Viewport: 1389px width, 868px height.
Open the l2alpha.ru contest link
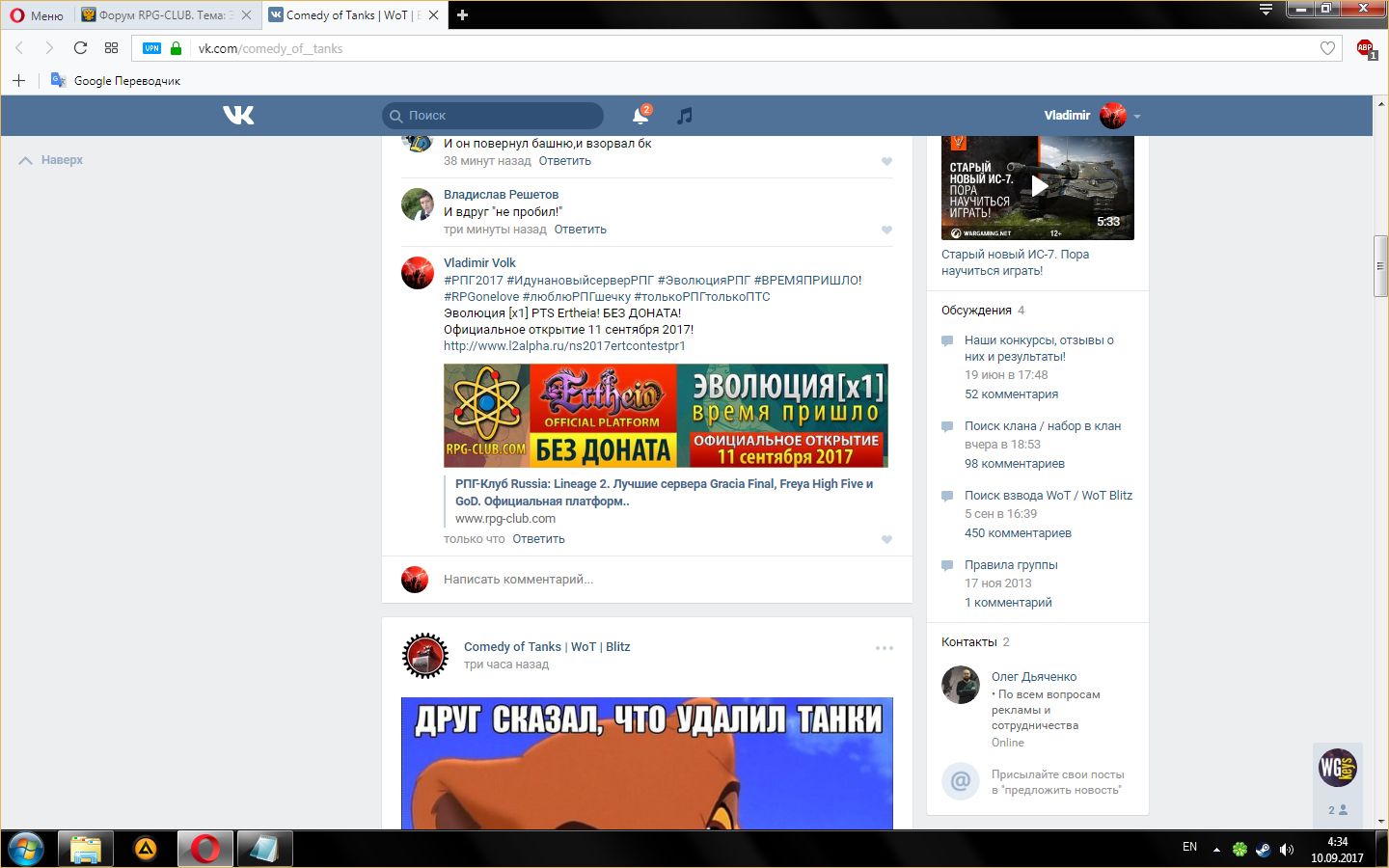pyautogui.click(x=564, y=346)
